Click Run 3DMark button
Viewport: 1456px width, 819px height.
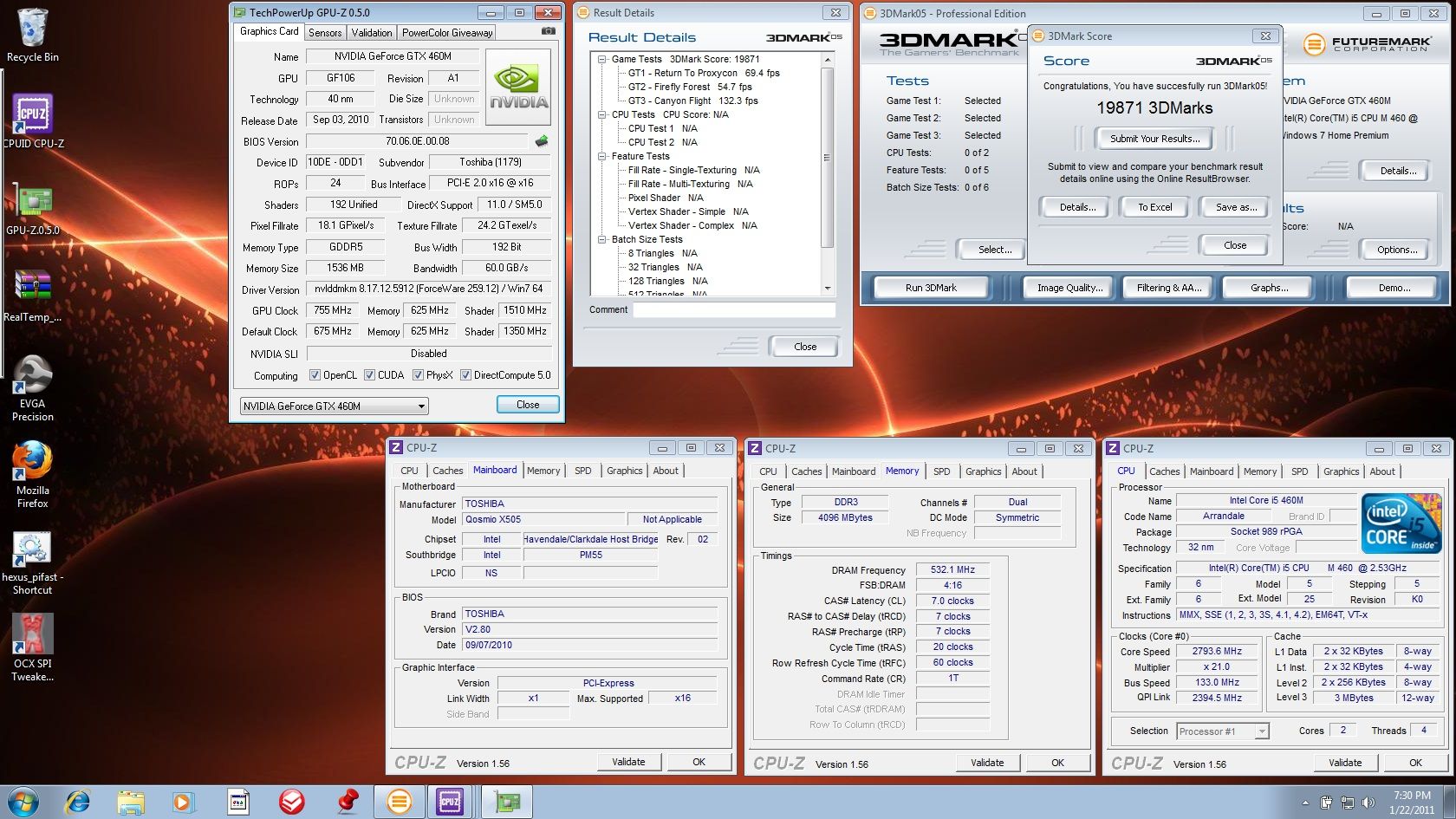(x=931, y=288)
